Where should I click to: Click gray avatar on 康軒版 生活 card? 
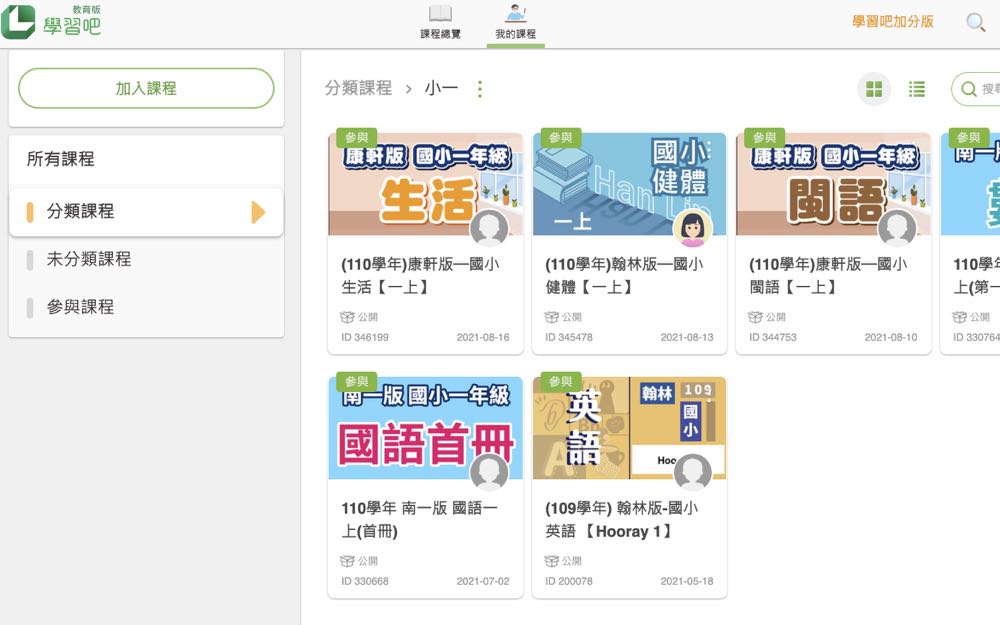click(489, 228)
